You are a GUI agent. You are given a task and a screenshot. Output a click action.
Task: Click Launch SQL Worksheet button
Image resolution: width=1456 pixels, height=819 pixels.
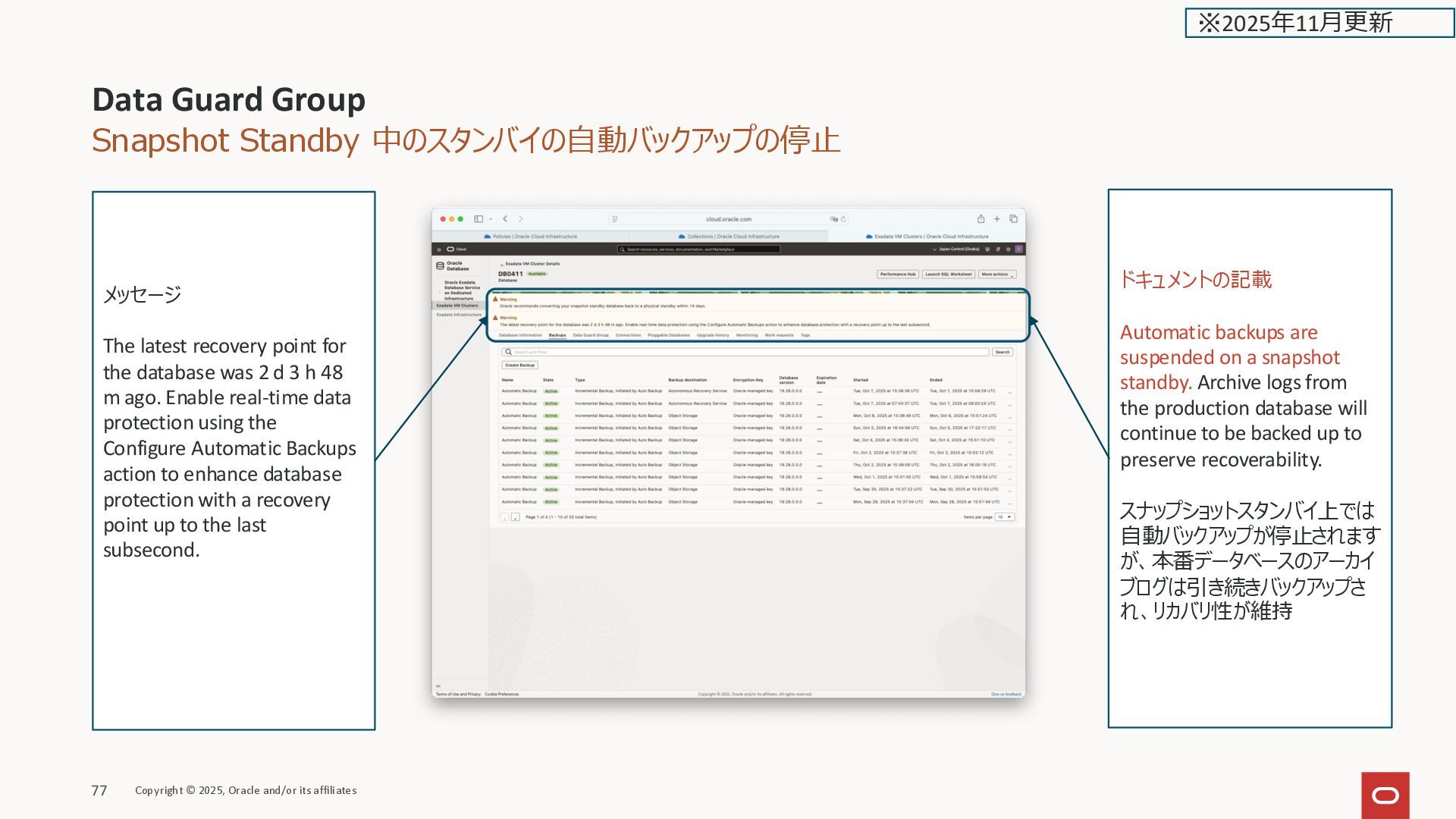pyautogui.click(x=948, y=275)
